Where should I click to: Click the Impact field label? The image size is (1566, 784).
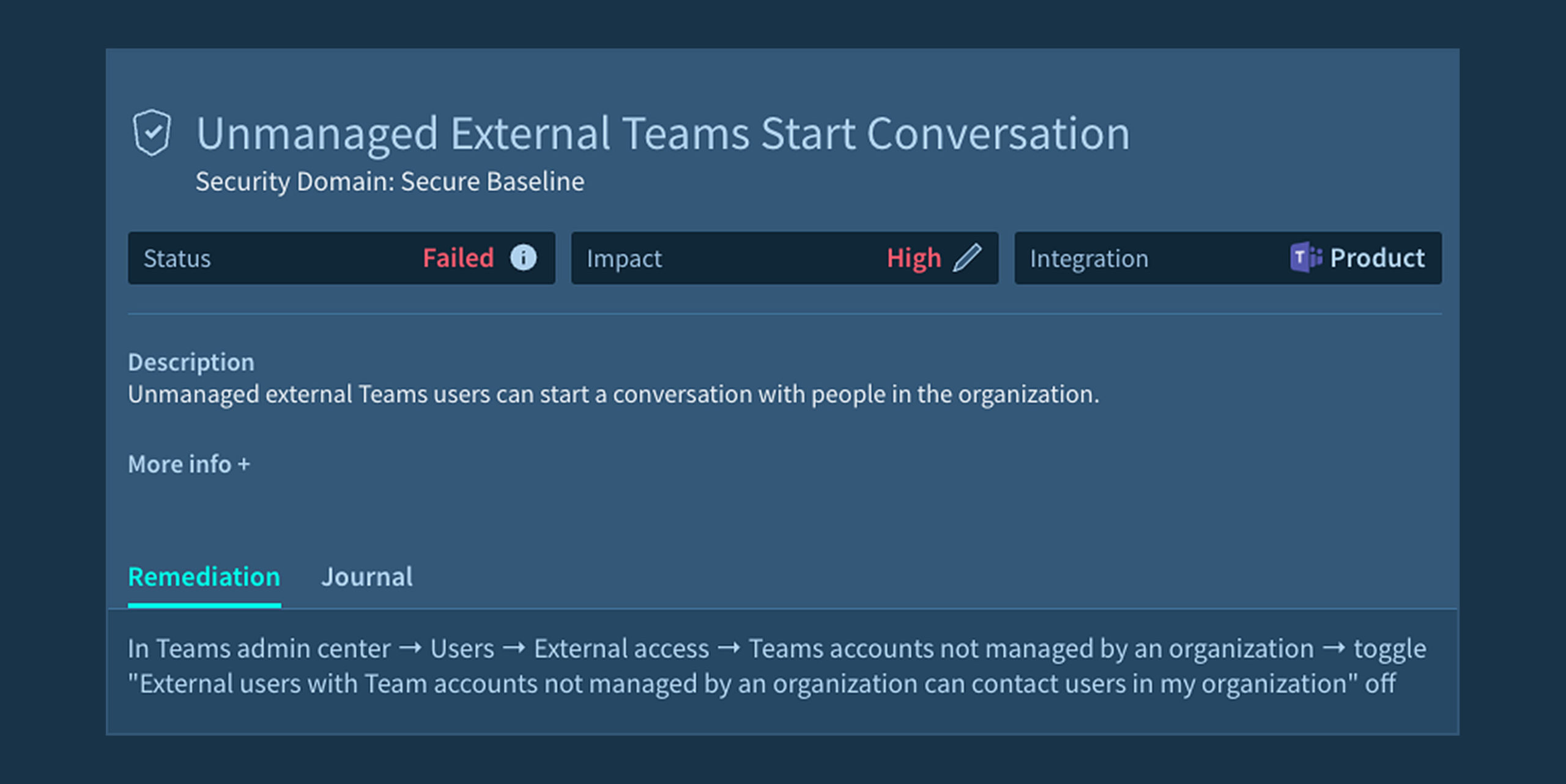(624, 259)
